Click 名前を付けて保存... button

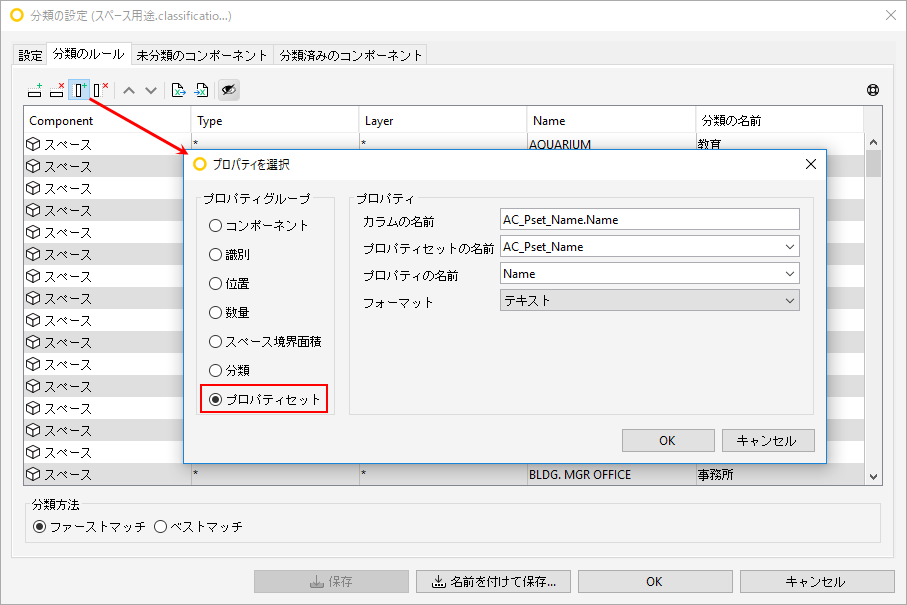(493, 581)
